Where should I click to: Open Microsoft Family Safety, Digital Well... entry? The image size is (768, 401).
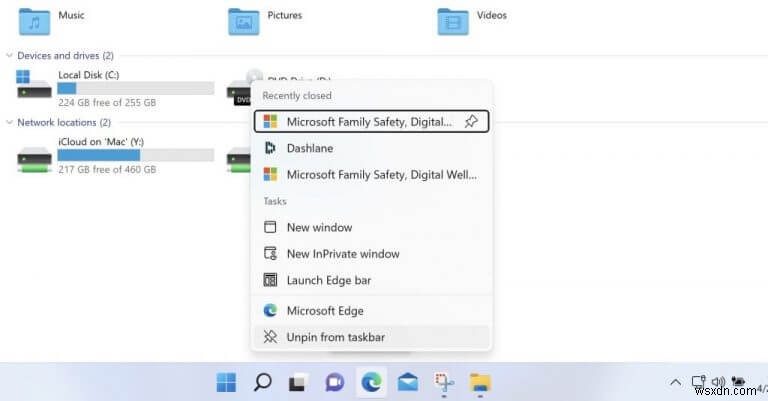pos(371,174)
